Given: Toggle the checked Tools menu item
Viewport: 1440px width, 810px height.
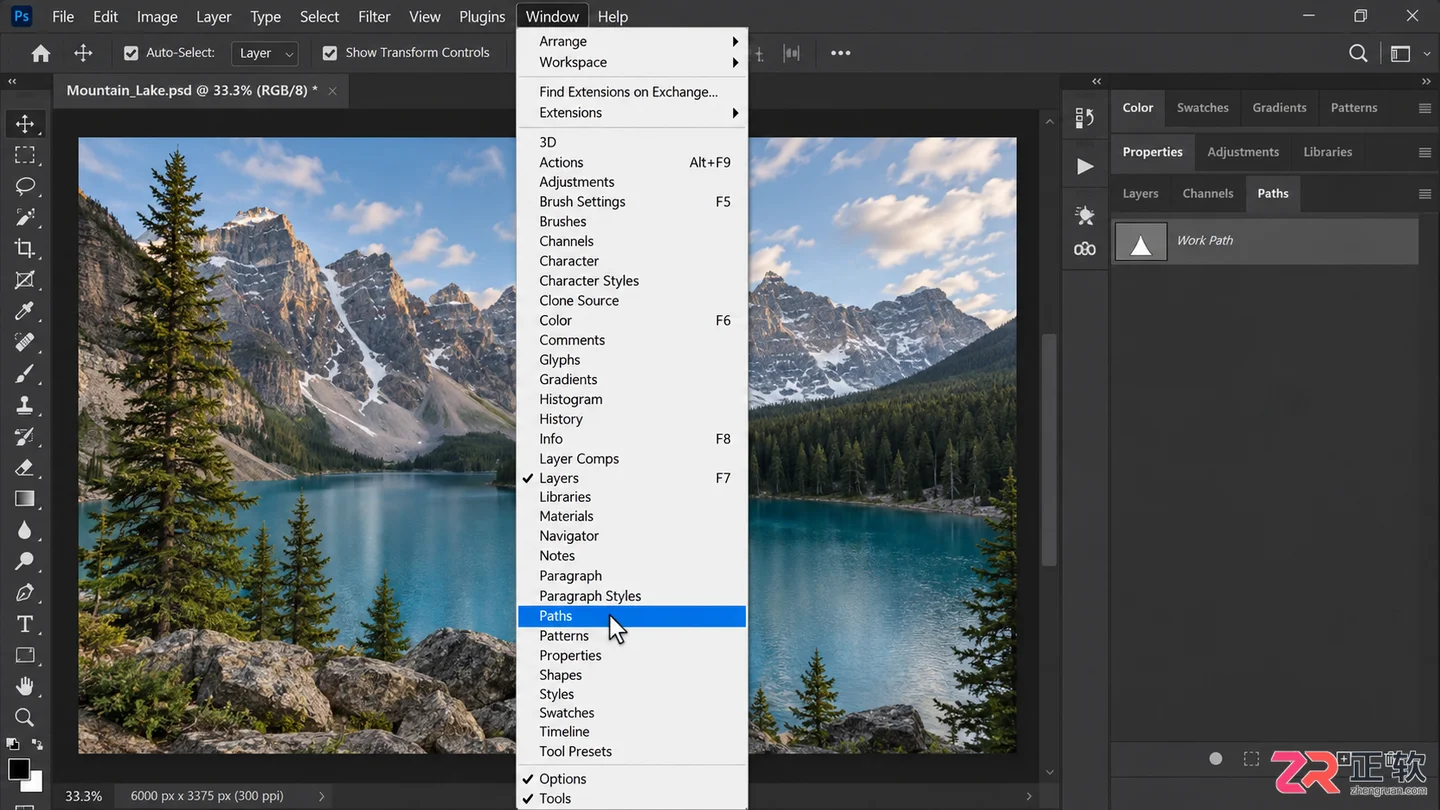Looking at the screenshot, I should [632, 799].
